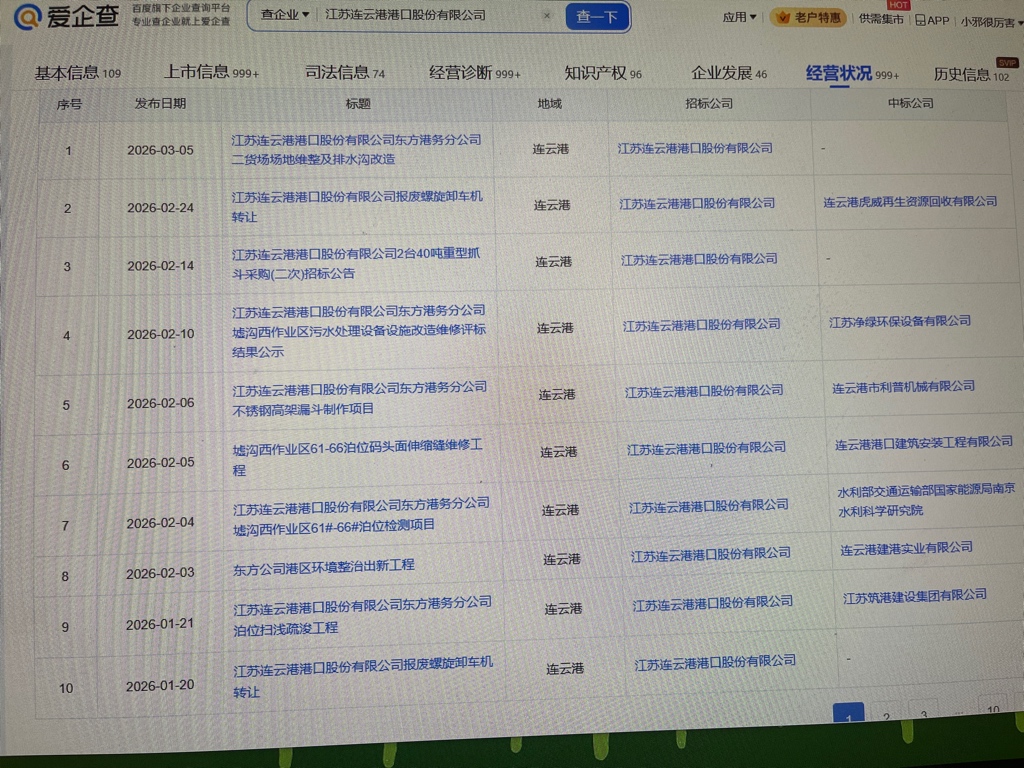Image resolution: width=1024 pixels, height=768 pixels.
Task: Open winning bidder 连云港市利普机械有限公司
Action: coord(903,387)
